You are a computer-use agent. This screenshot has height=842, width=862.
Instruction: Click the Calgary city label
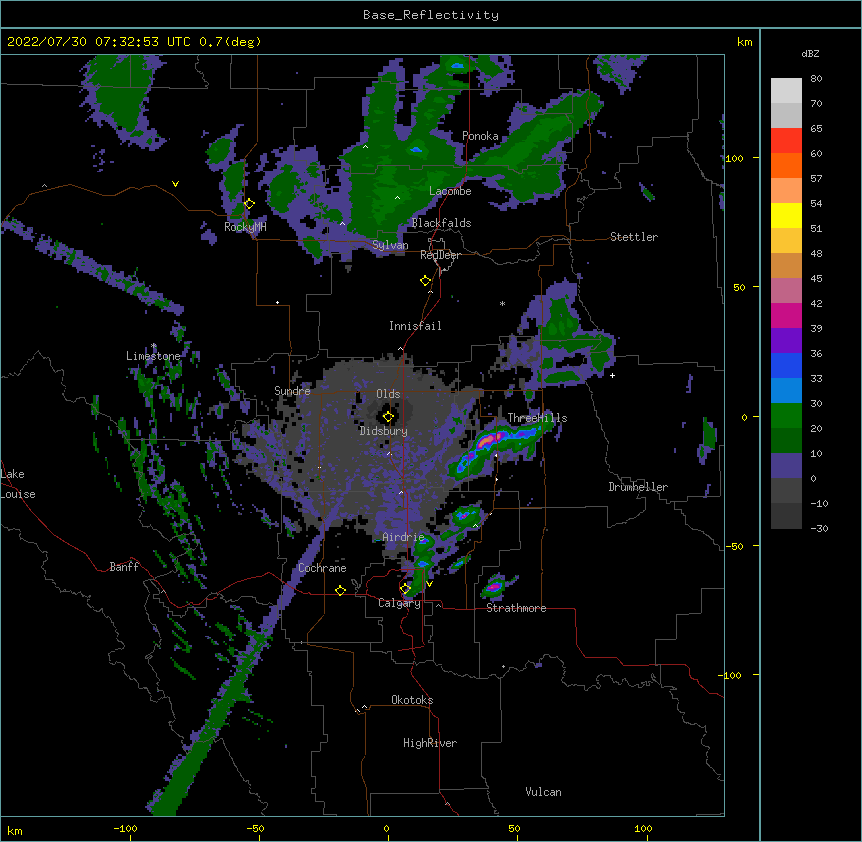click(x=399, y=603)
